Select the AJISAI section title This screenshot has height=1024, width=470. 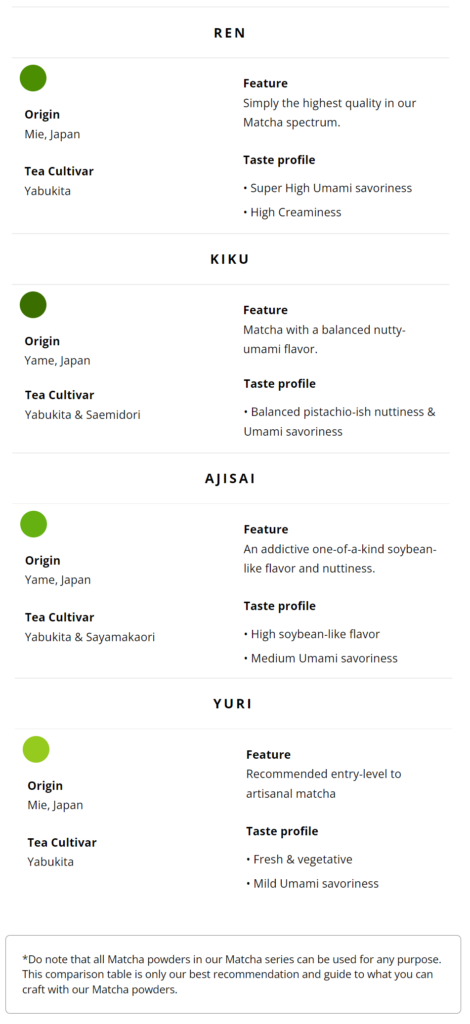pos(230,479)
